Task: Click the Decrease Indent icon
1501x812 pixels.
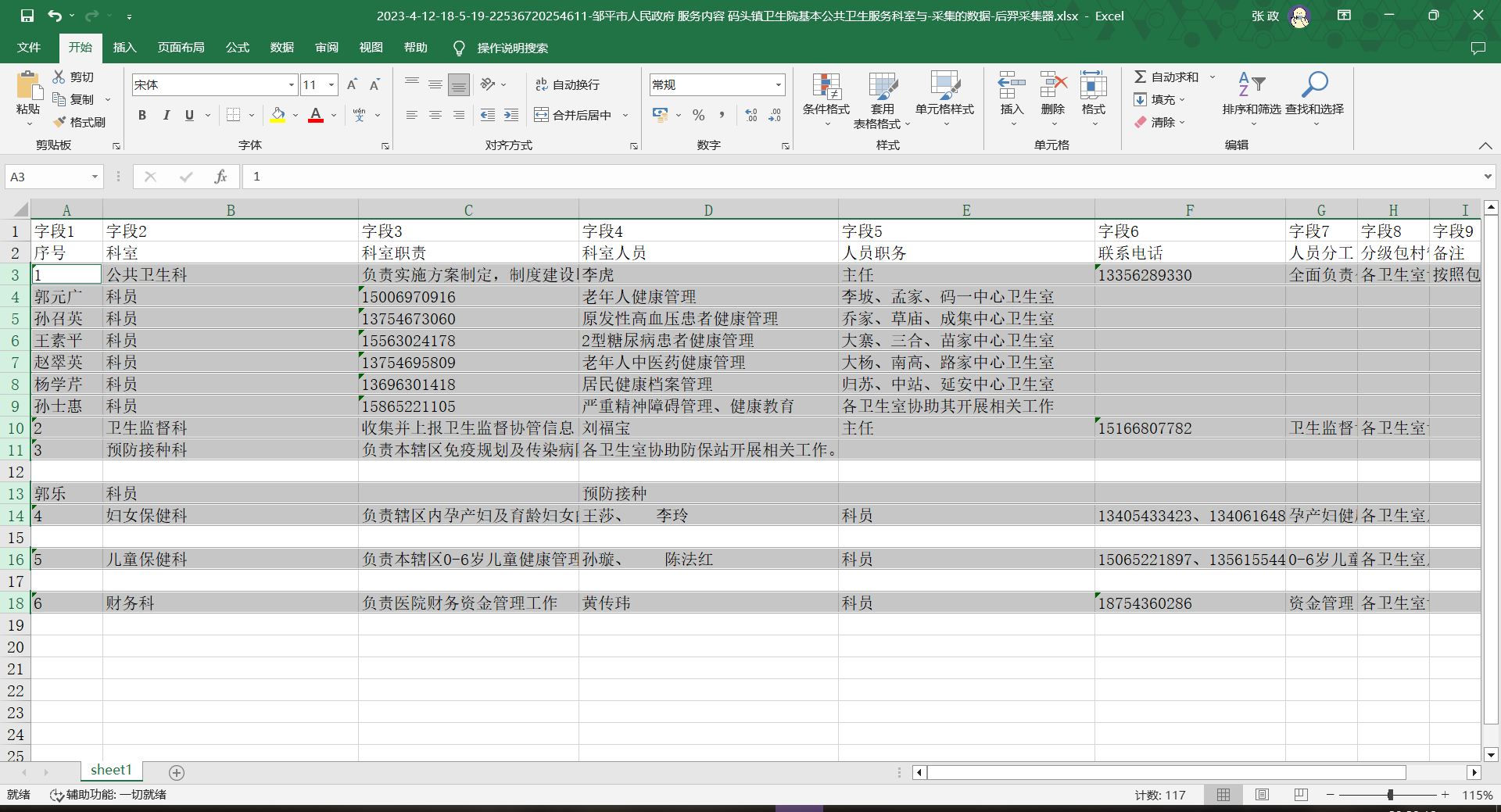Action: 488,115
